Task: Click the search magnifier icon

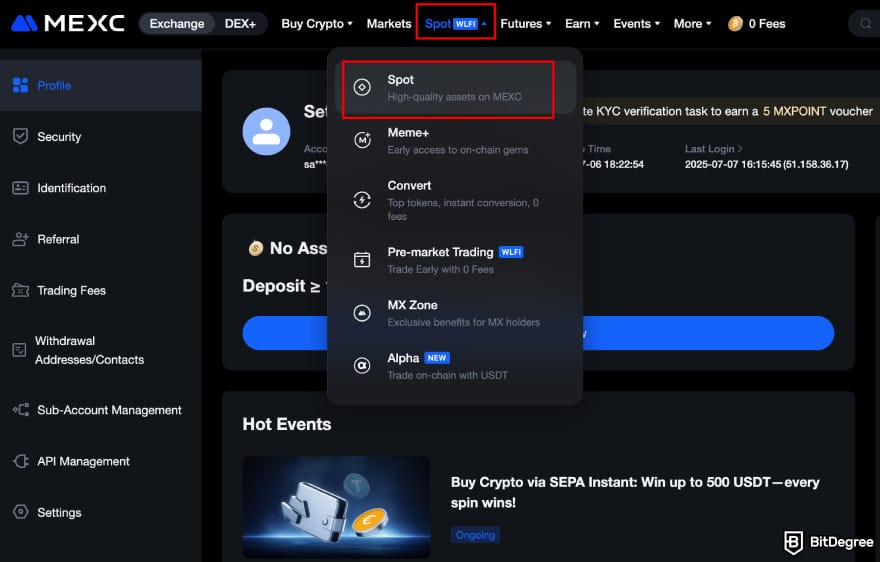Action: (865, 24)
